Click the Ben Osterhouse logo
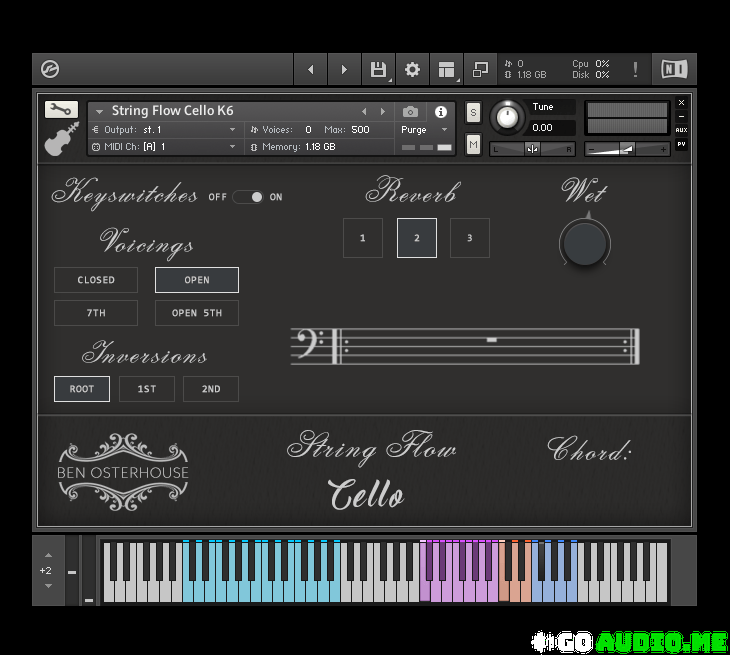The image size is (730, 655). (x=123, y=472)
